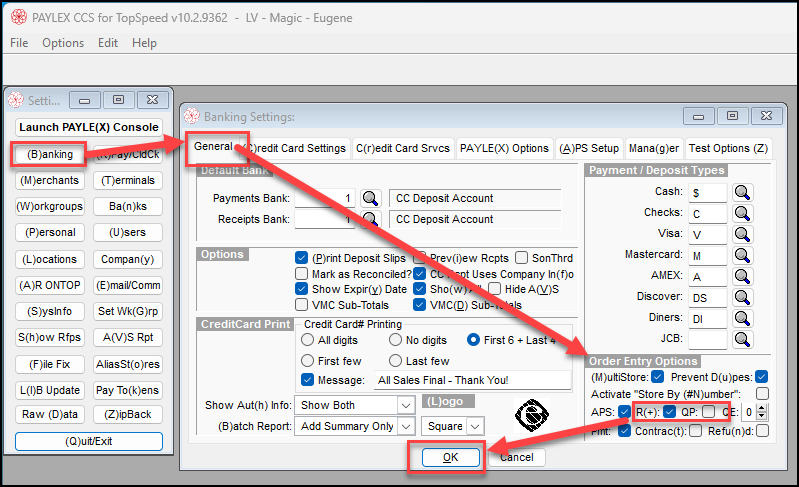The height and width of the screenshot is (487, 799).
Task: Toggle Print Deposit Slips checkbox
Action: pyautogui.click(x=301, y=258)
